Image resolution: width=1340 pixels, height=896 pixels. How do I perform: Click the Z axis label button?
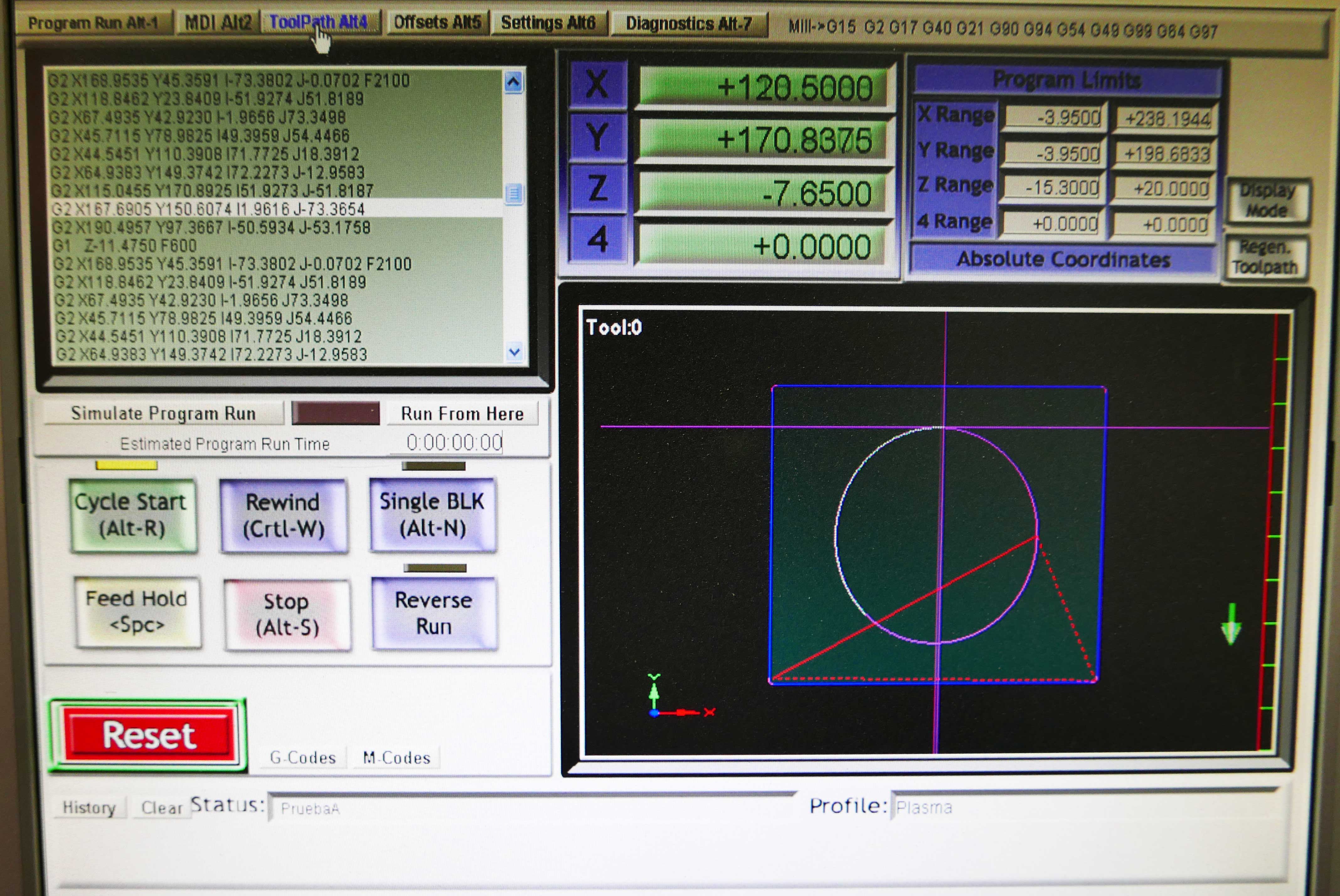(598, 189)
